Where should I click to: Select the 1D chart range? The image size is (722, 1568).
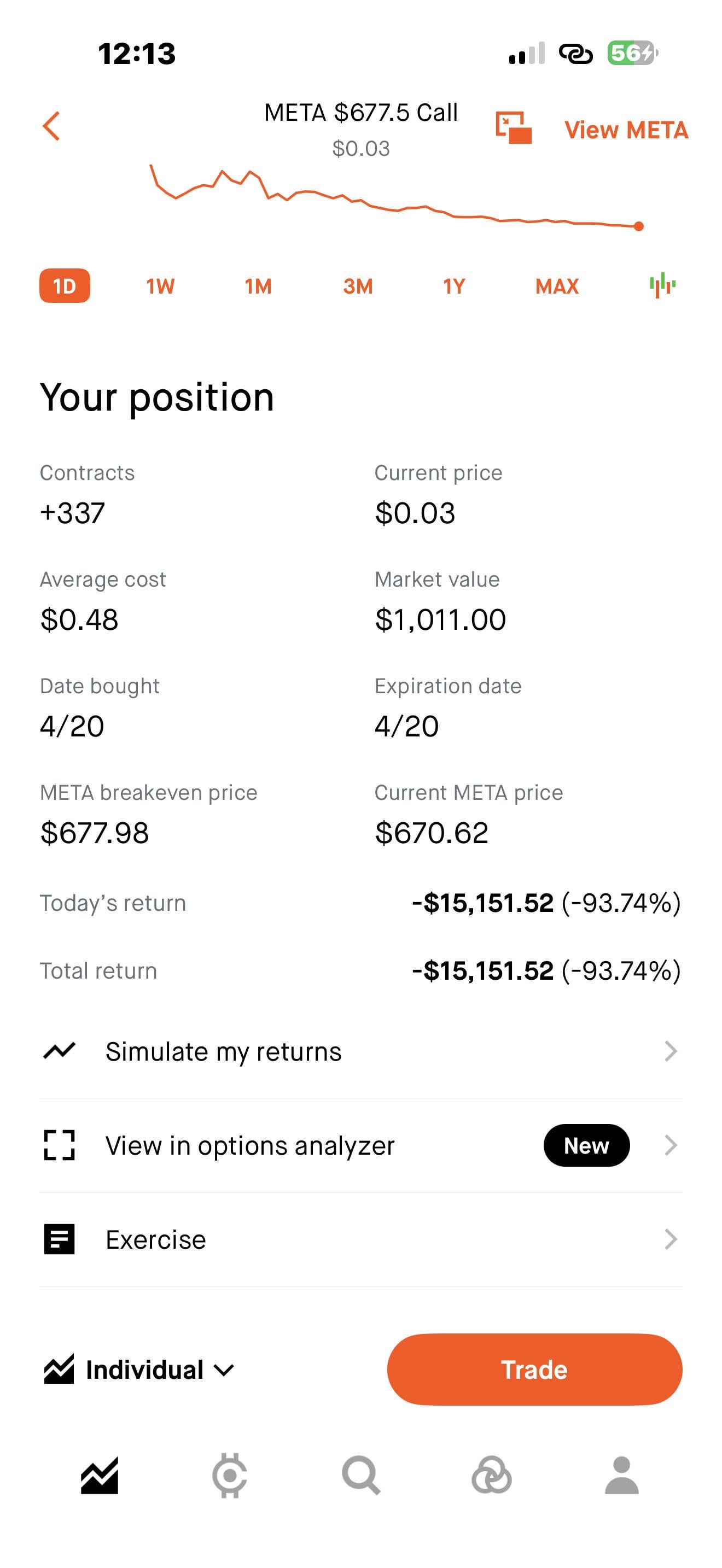[x=65, y=285]
